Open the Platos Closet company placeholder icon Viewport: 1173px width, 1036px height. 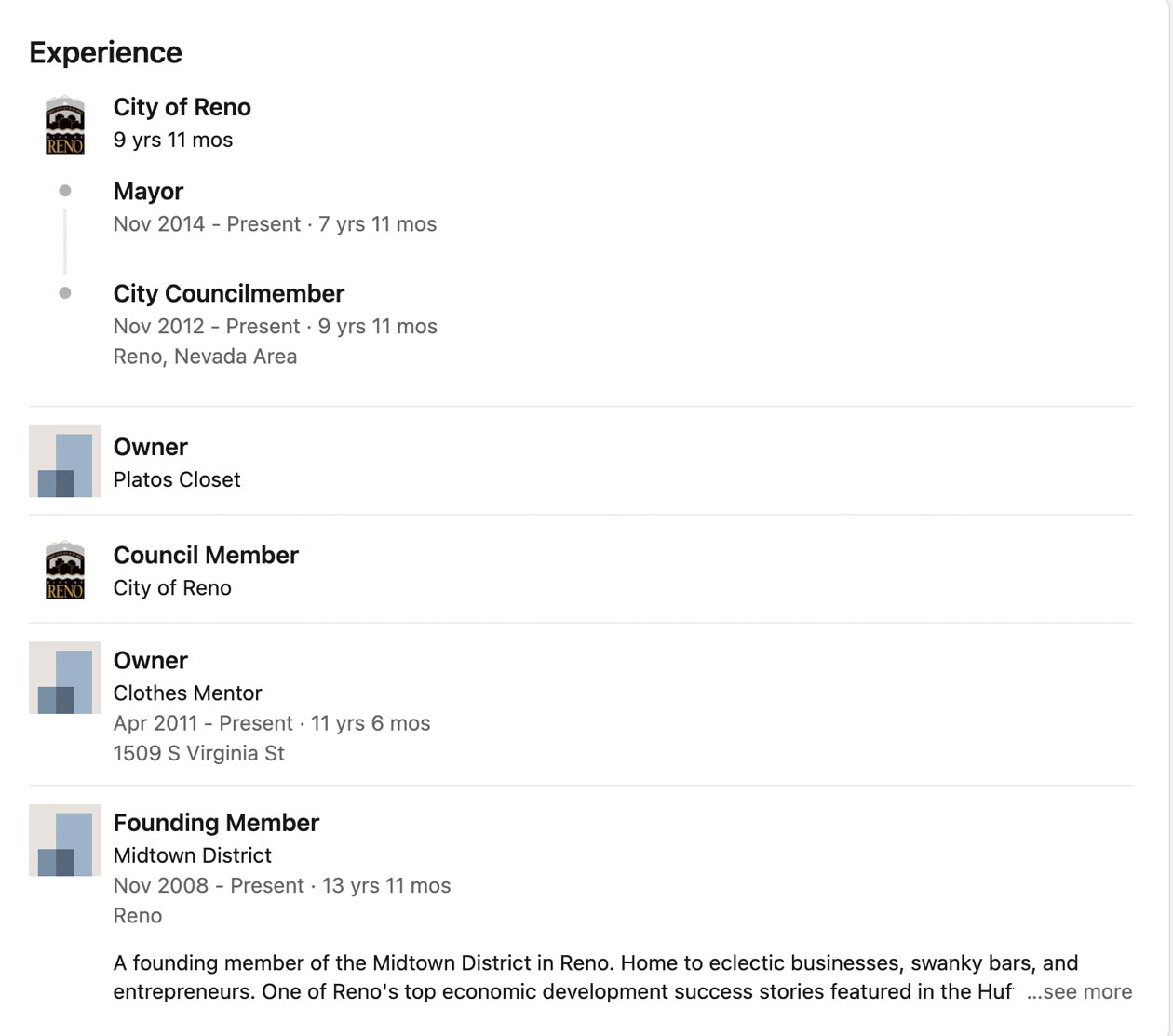click(x=65, y=461)
